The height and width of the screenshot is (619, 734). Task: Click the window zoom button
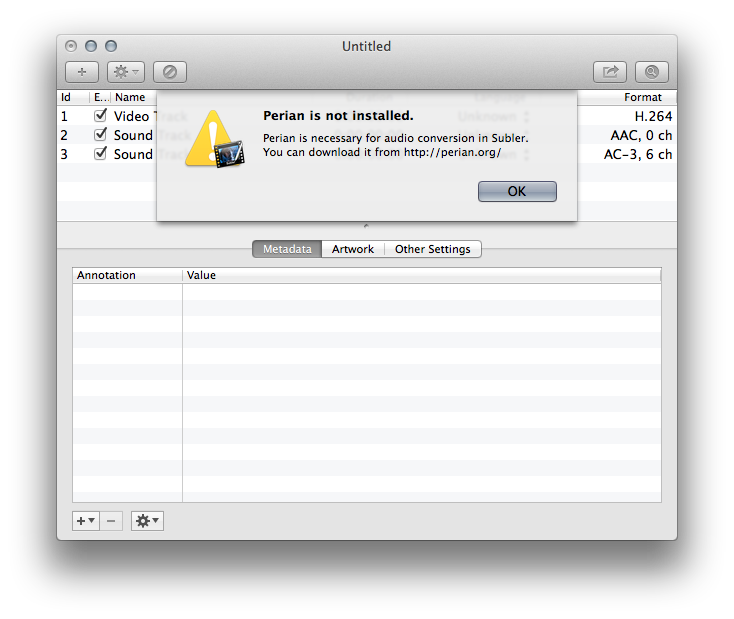(111, 46)
